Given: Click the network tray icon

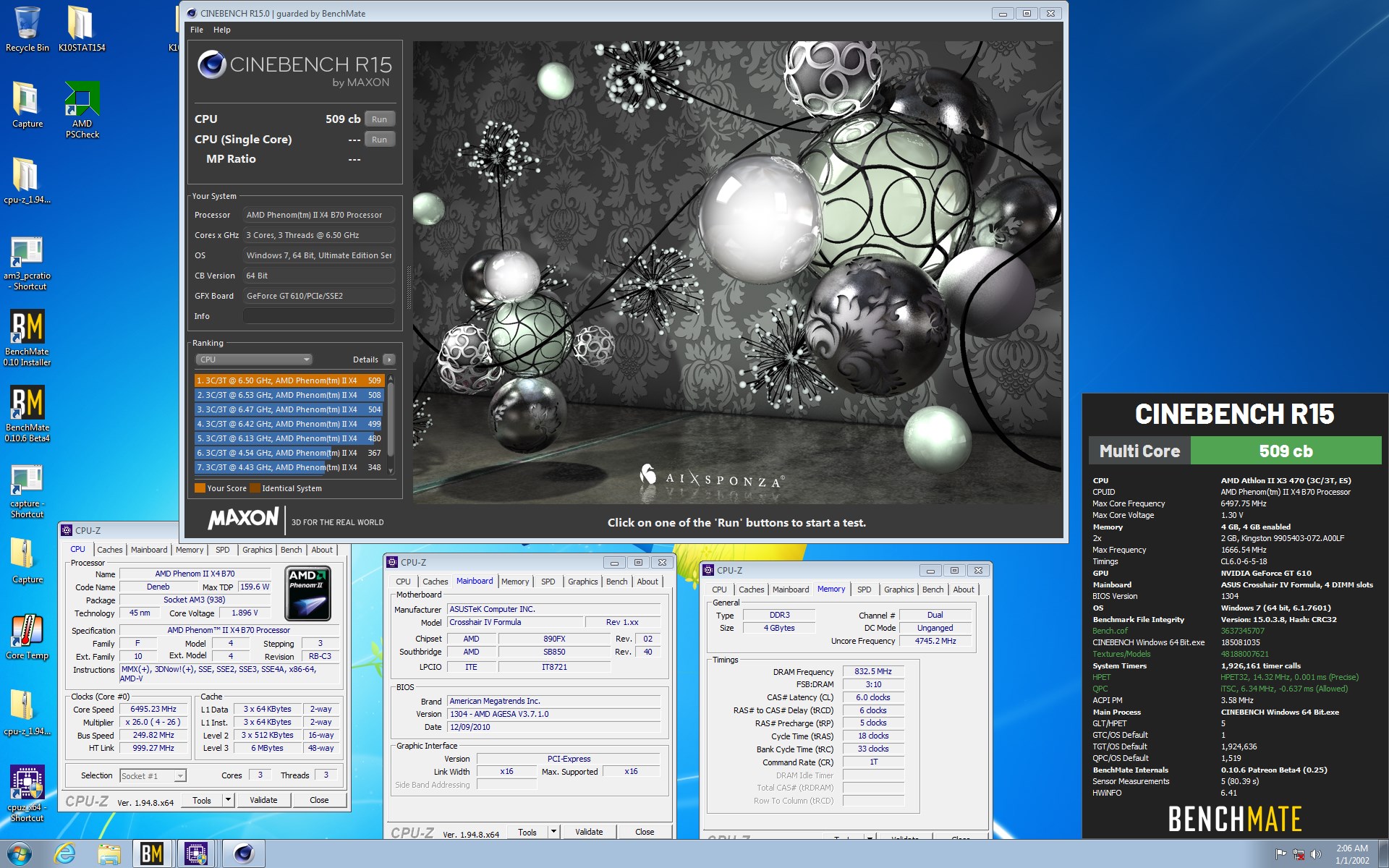Looking at the screenshot, I should 1299,854.
